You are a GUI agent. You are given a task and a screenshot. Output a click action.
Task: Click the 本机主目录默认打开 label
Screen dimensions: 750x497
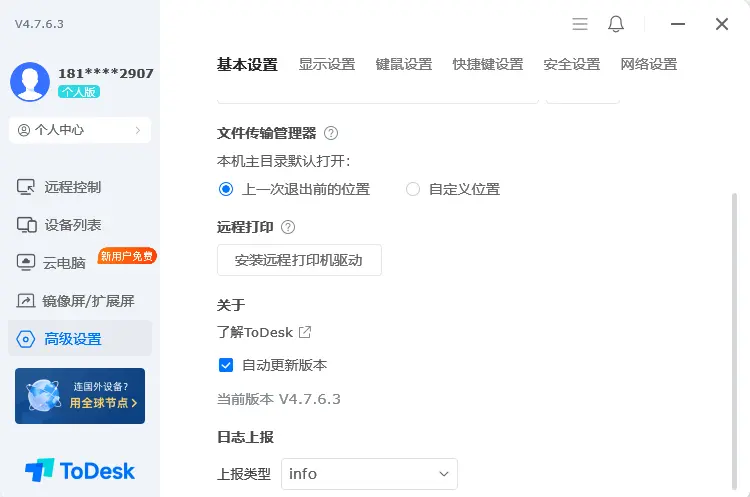click(x=284, y=161)
